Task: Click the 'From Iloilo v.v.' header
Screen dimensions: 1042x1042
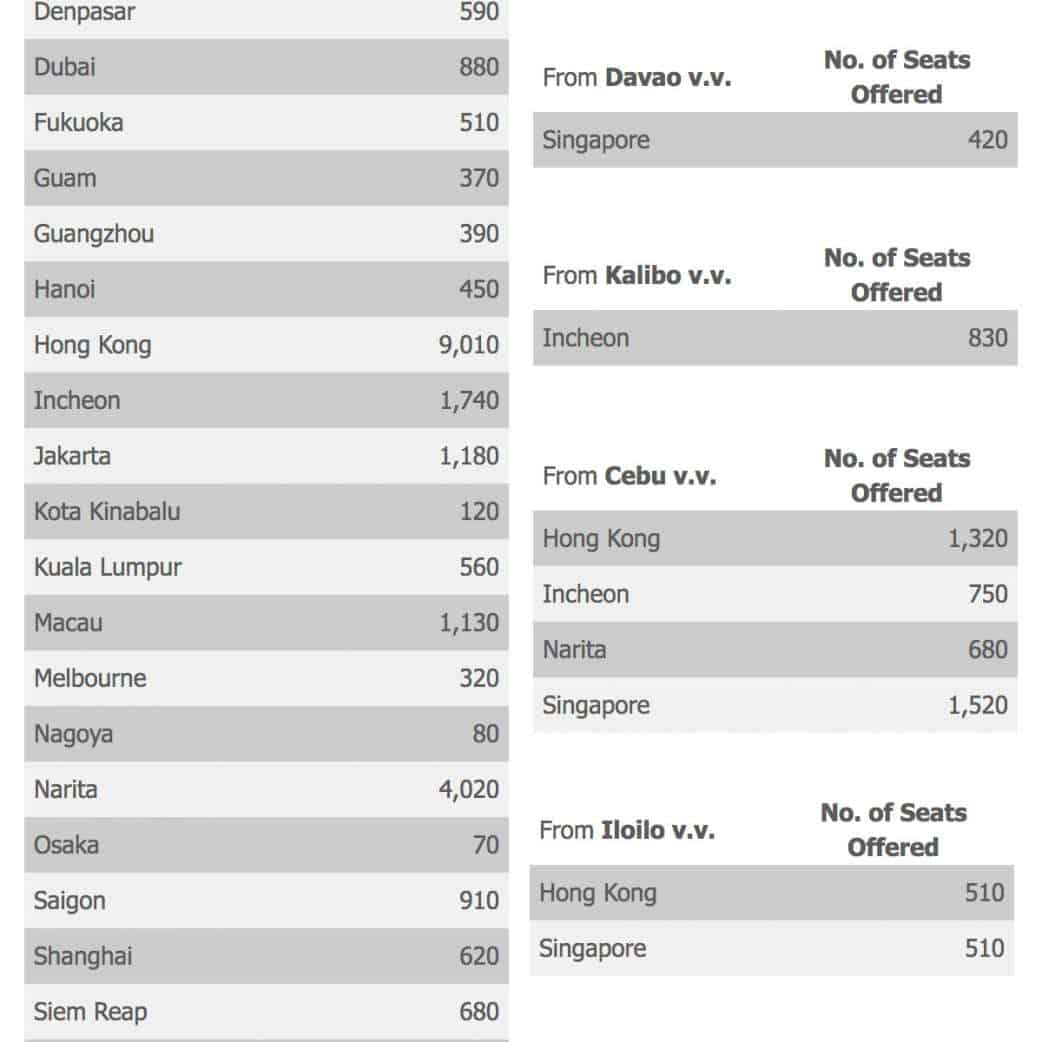Action: point(627,830)
